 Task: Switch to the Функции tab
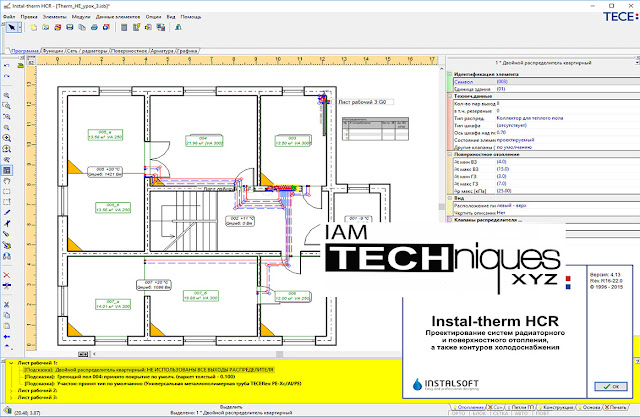click(53, 51)
